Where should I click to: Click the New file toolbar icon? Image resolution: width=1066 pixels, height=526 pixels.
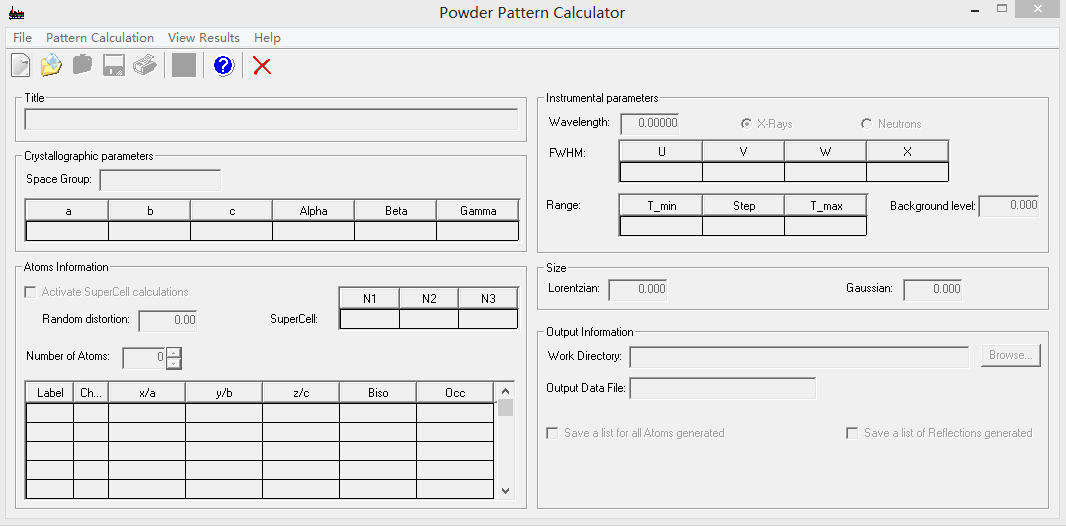tap(20, 66)
